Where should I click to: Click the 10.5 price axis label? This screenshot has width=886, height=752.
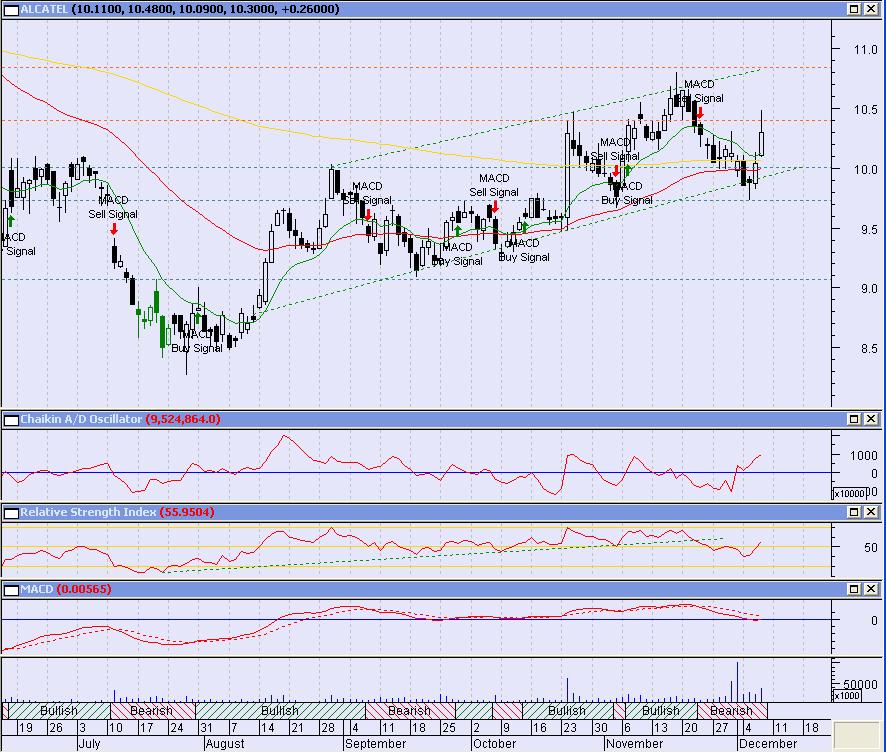click(x=865, y=110)
